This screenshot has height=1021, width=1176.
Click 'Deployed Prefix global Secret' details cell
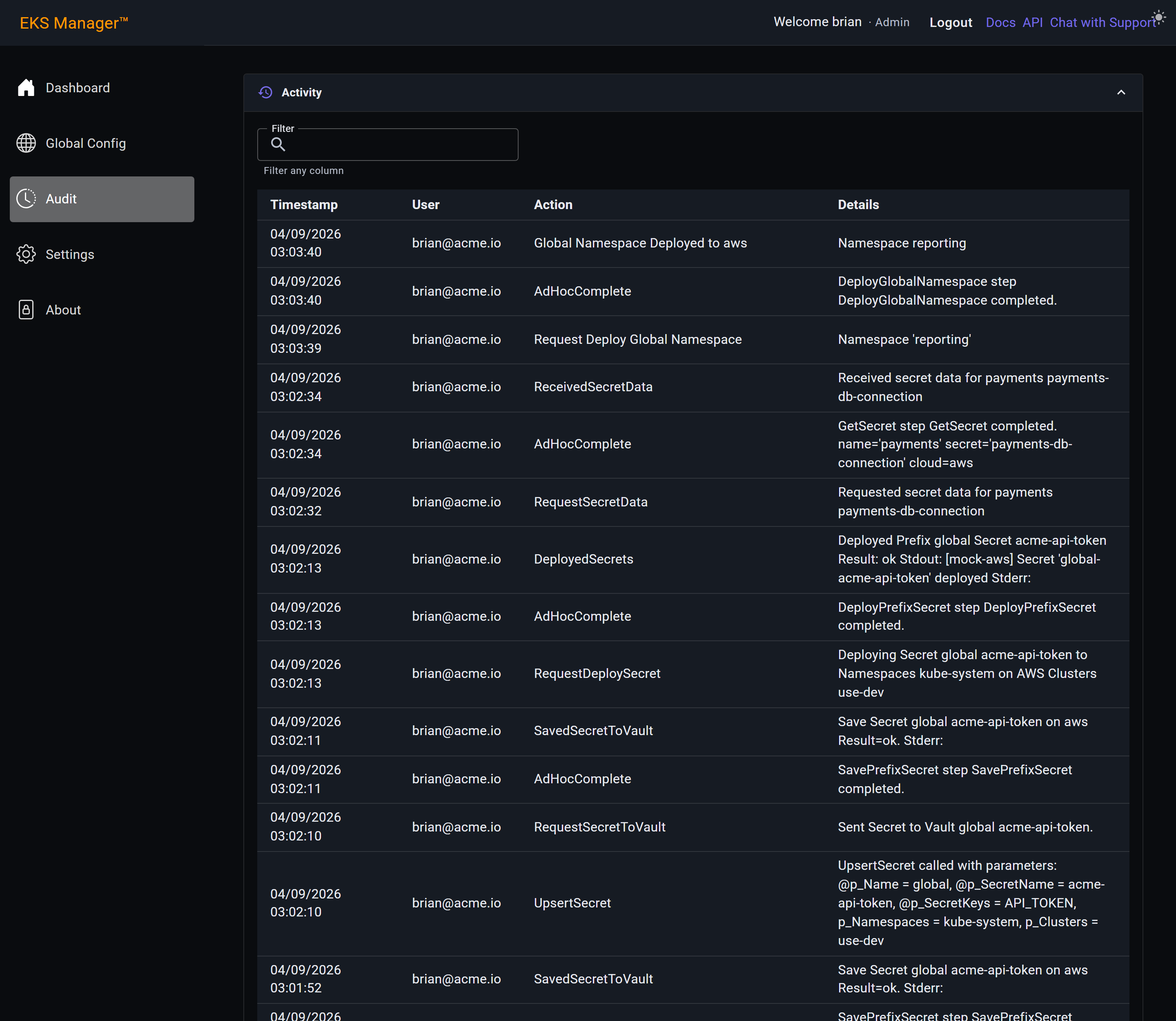(971, 559)
